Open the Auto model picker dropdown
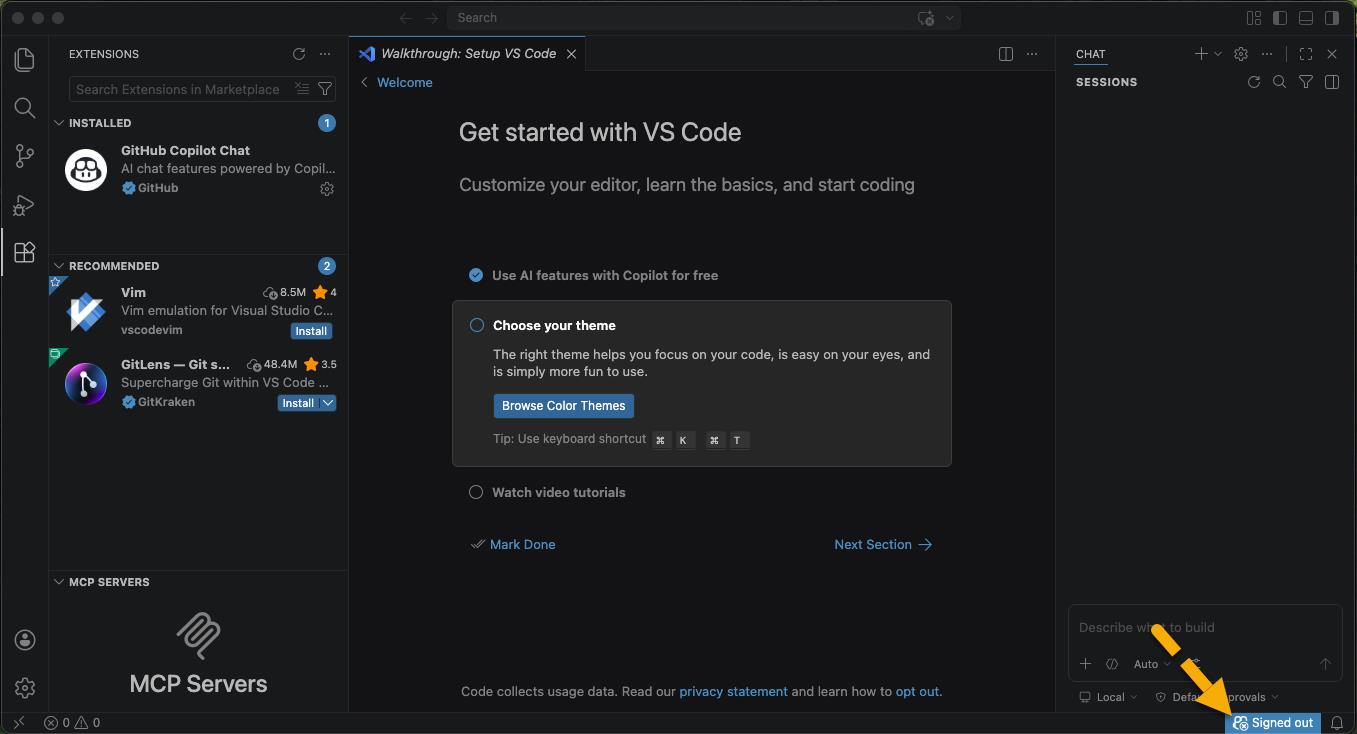Screen dimensions: 1357x734 [x=1149, y=663]
